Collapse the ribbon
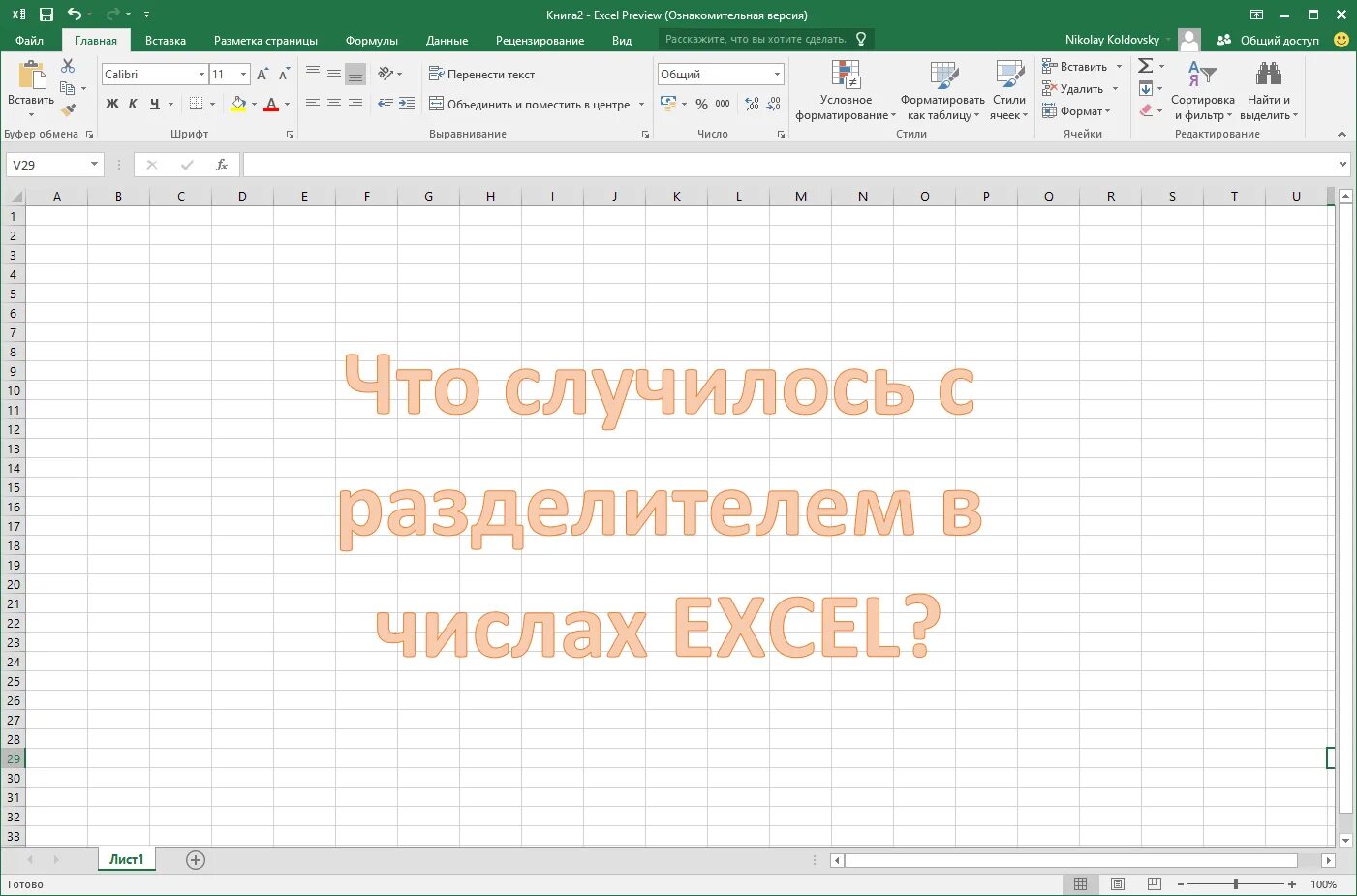The height and width of the screenshot is (896, 1357). [1342, 134]
